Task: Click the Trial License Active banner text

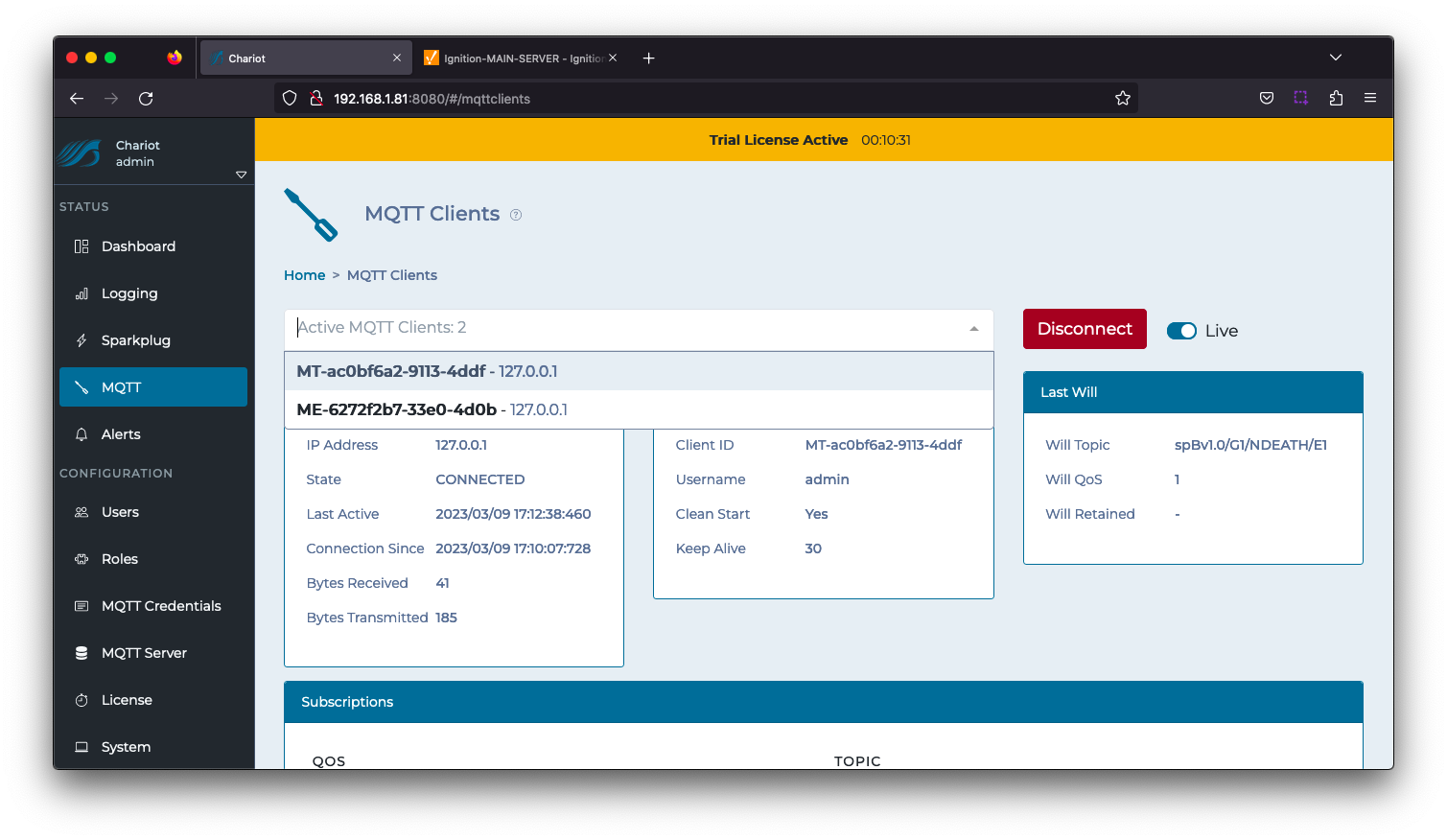Action: click(779, 140)
